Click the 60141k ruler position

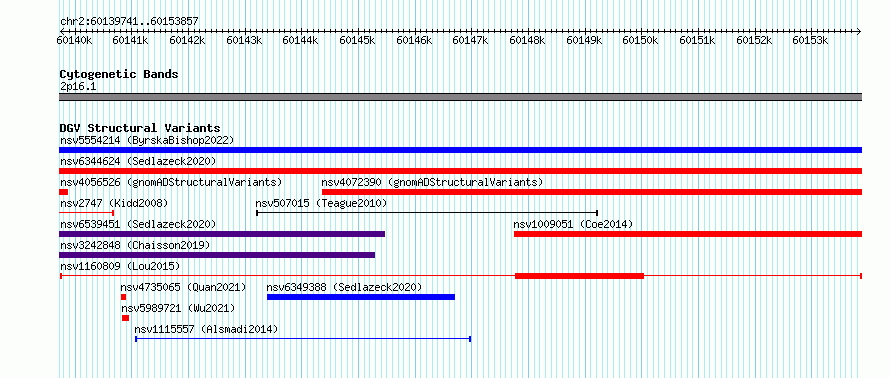(x=131, y=40)
